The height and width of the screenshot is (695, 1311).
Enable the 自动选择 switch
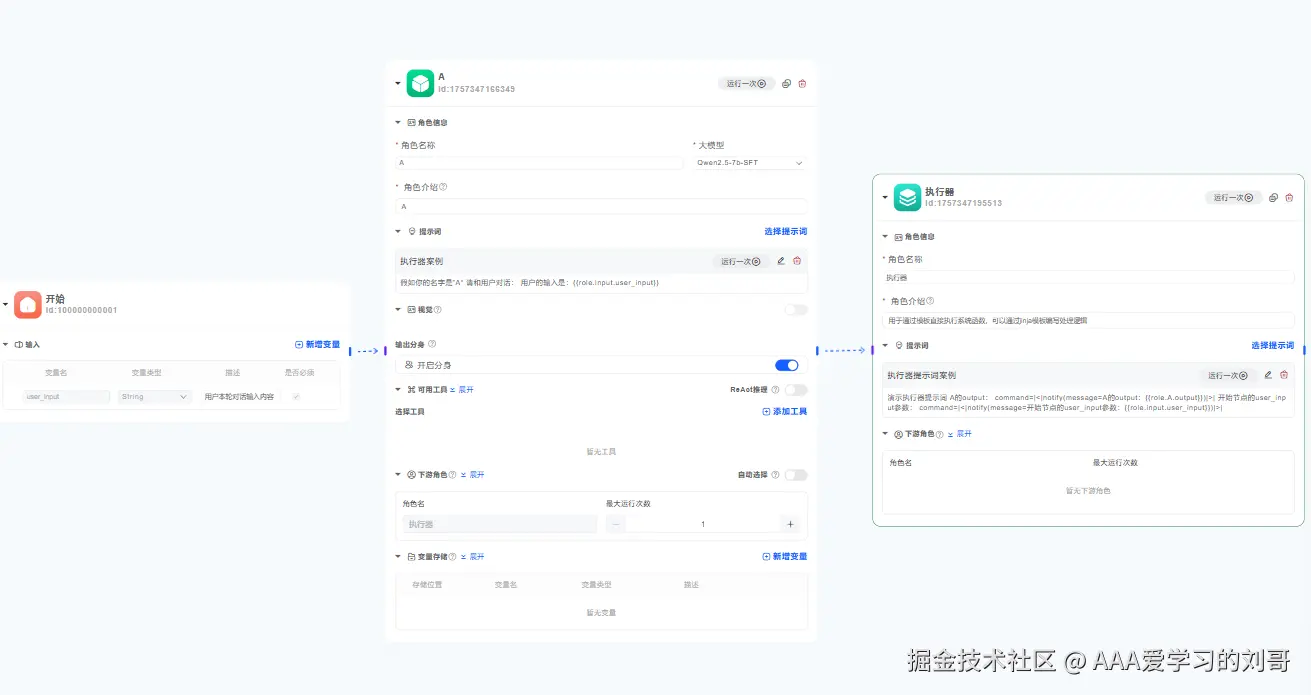pos(796,475)
